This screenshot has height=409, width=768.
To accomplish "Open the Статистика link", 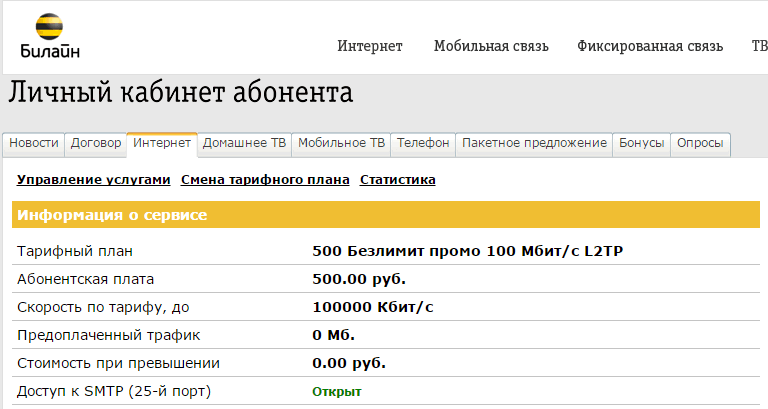I will tap(397, 180).
